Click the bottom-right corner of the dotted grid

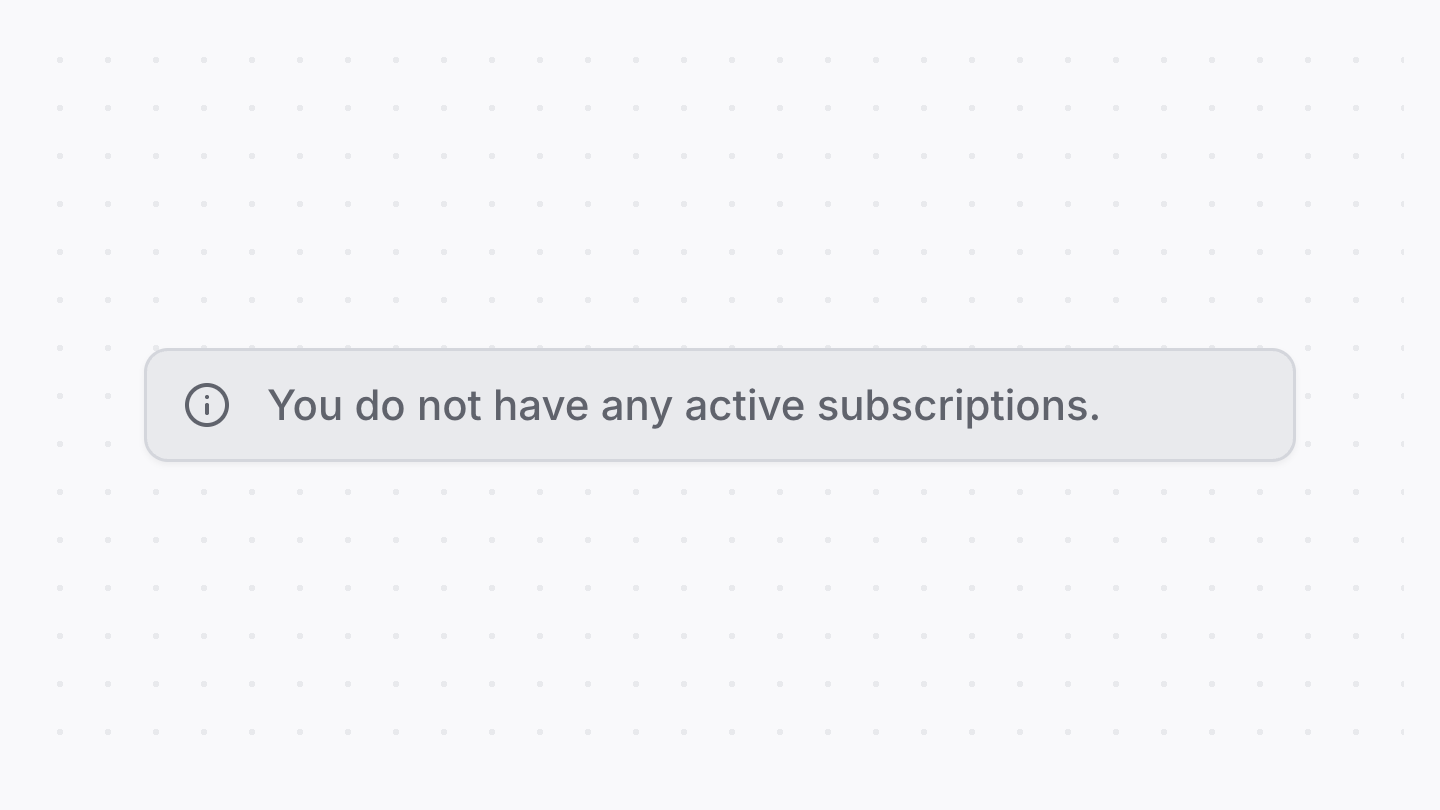1402,732
